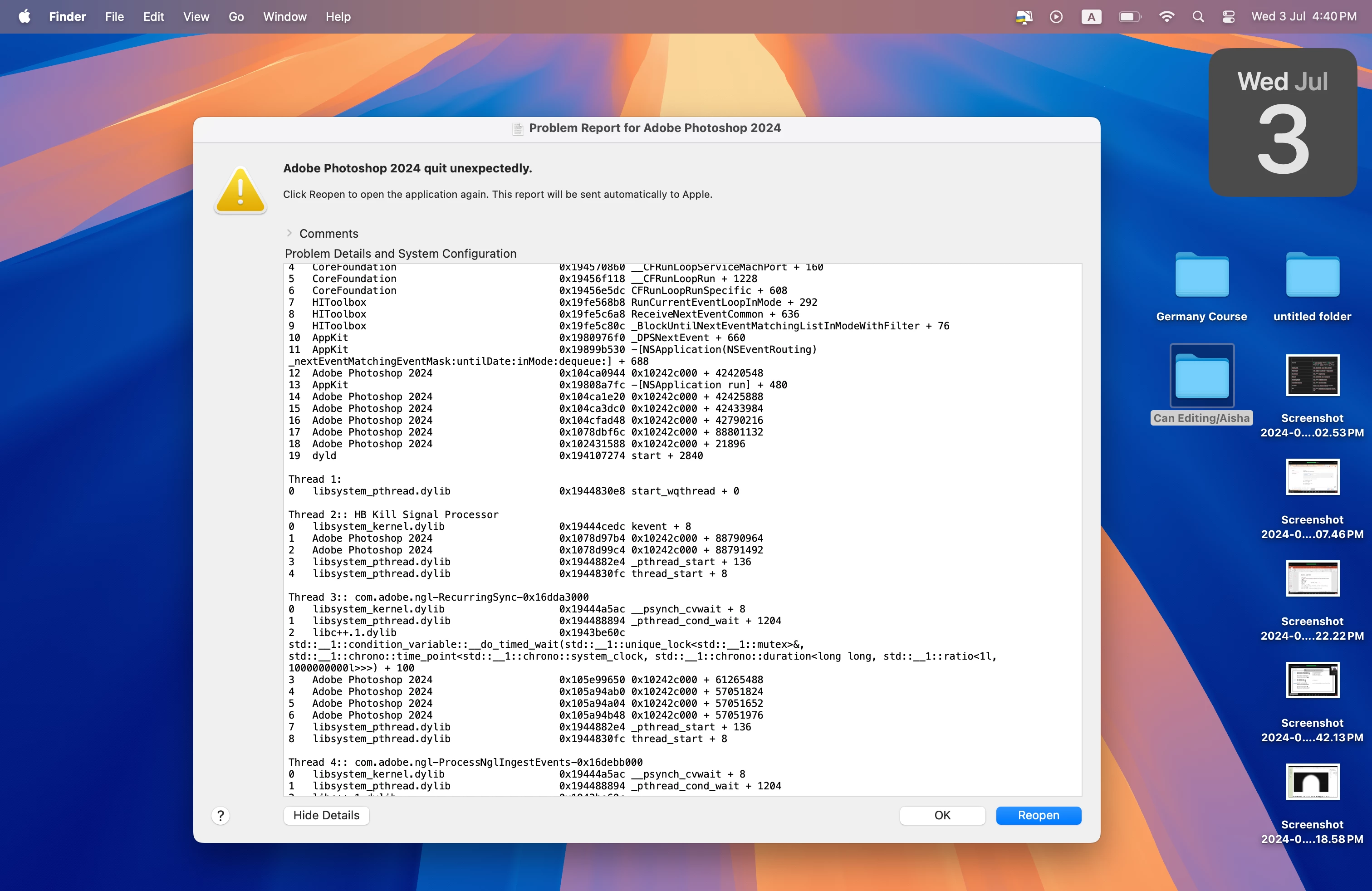Screen dimensions: 1372x891
Task: Open the Apple menu
Action: pos(24,16)
